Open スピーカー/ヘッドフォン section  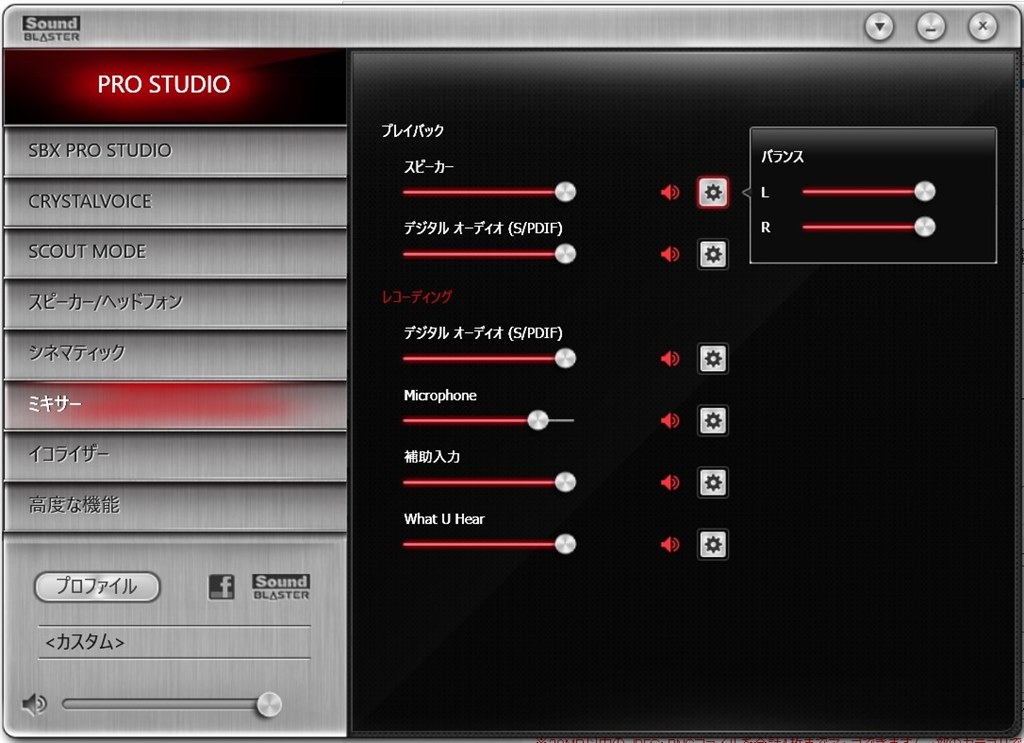175,302
